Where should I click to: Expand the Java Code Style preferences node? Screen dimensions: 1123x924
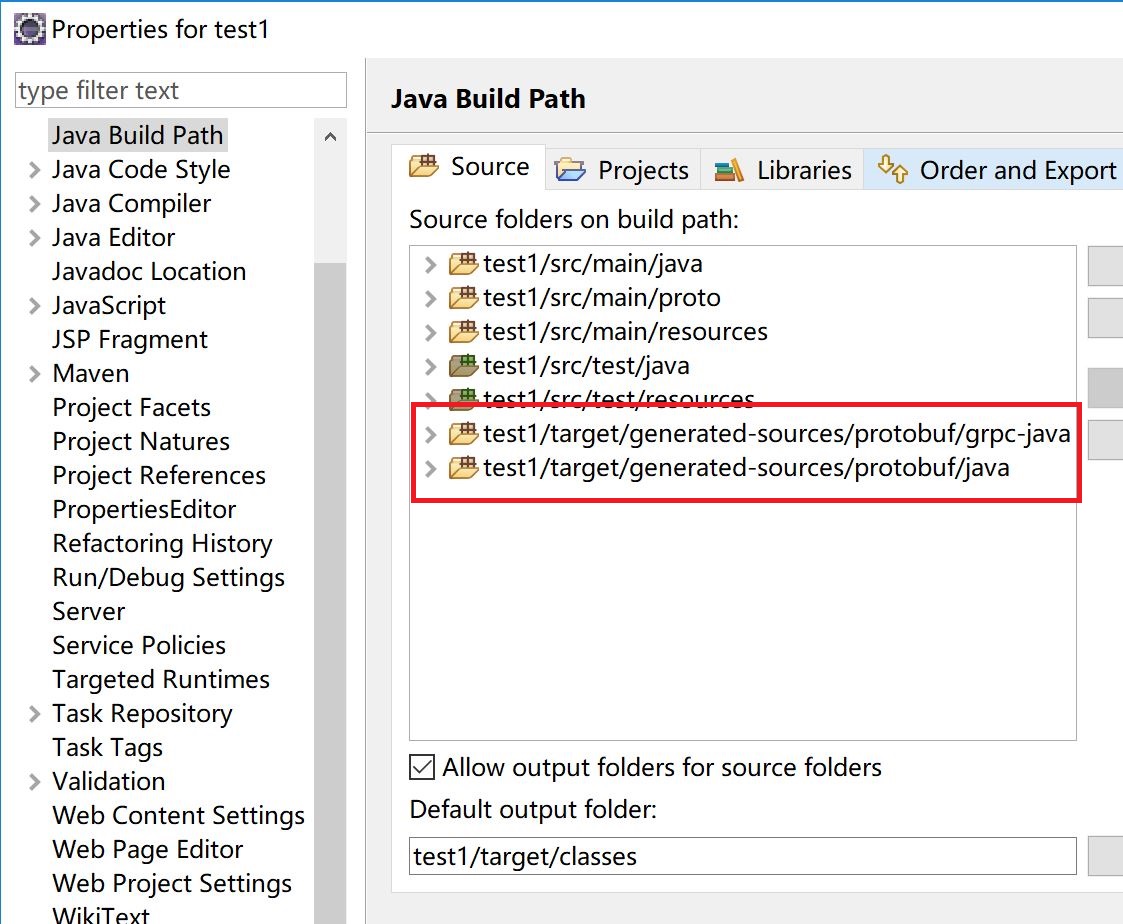tap(35, 170)
